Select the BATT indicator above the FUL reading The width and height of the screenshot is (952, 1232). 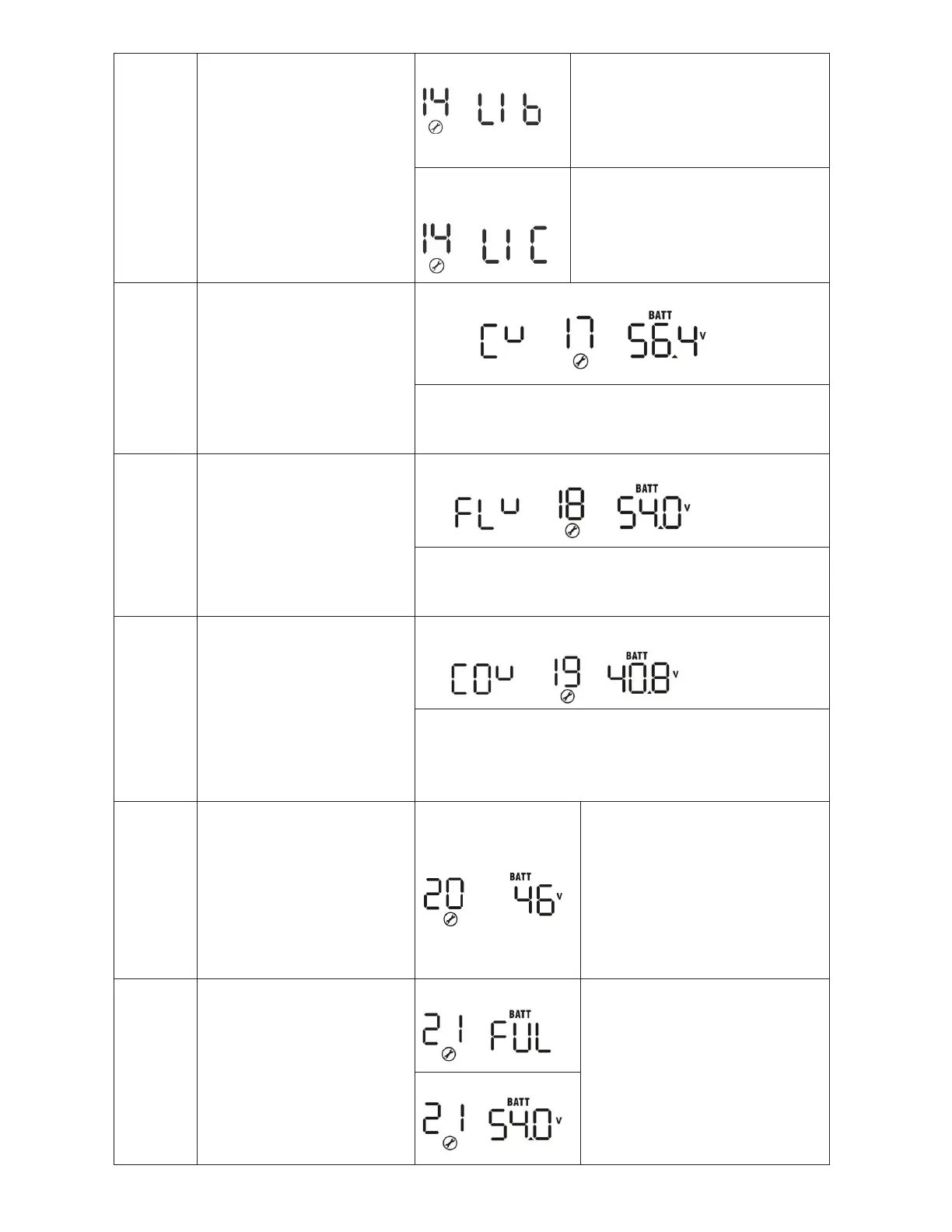tap(520, 1014)
